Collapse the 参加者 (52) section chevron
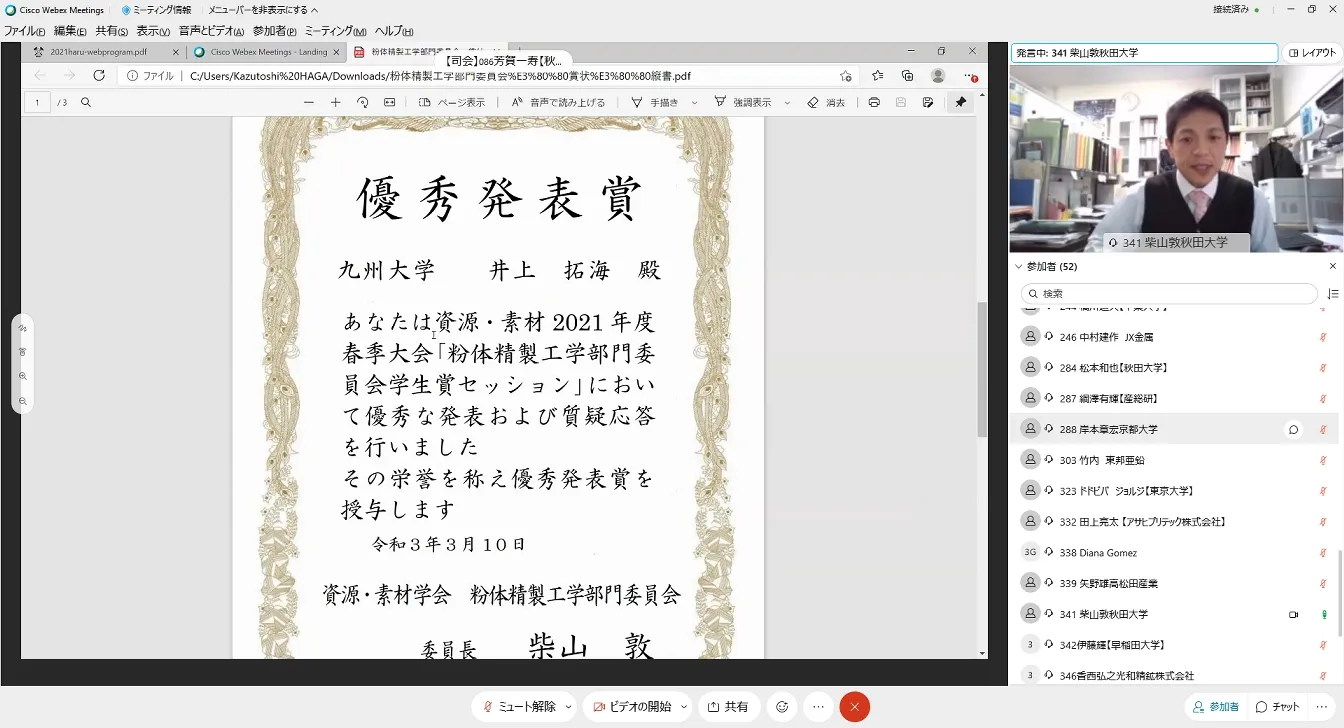Screen dimensions: 1344x728 pos(1019,267)
